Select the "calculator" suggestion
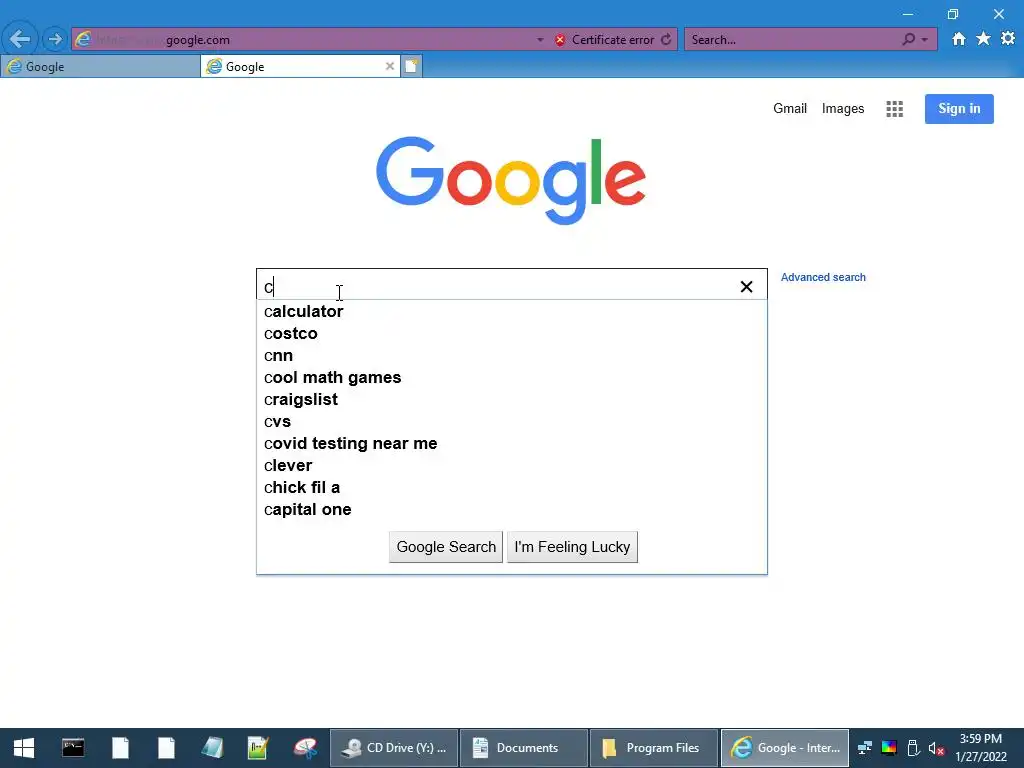1024x768 pixels. (x=511, y=312)
